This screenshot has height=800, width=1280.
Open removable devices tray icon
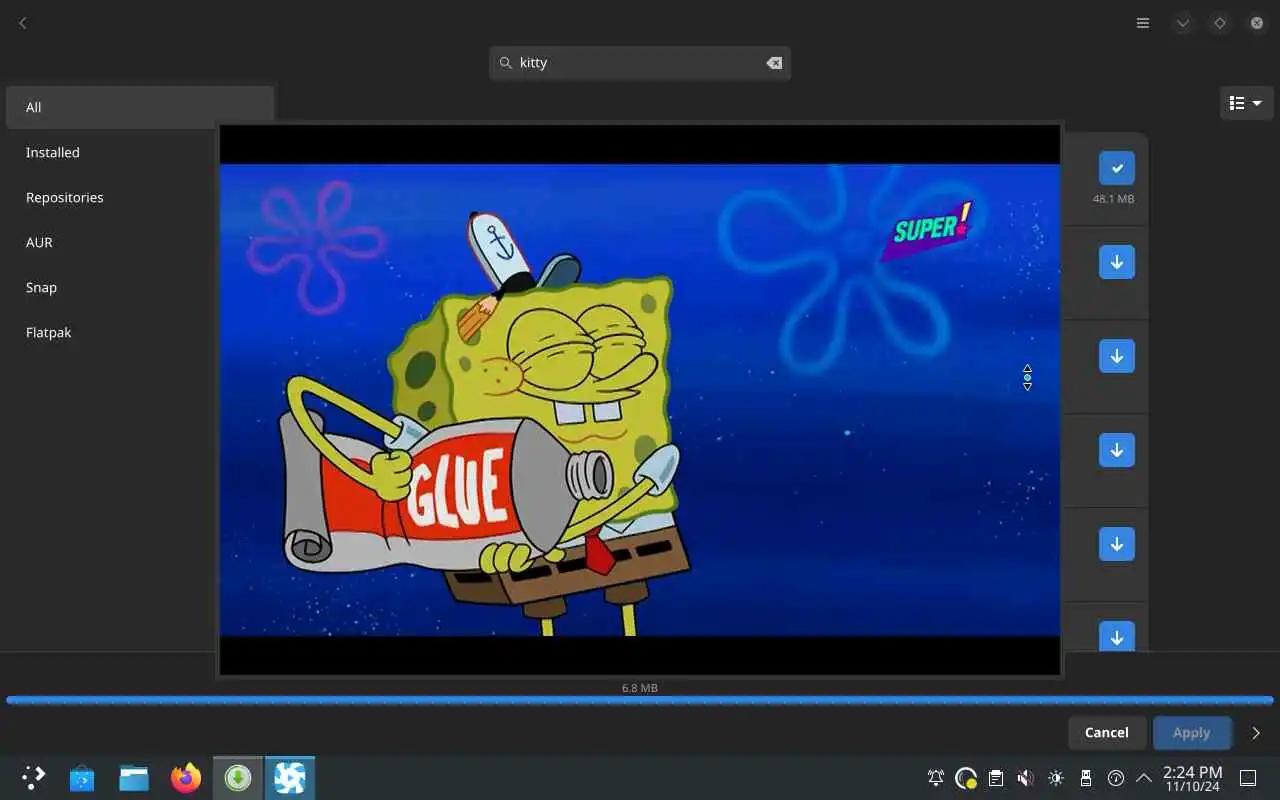[1086, 778]
